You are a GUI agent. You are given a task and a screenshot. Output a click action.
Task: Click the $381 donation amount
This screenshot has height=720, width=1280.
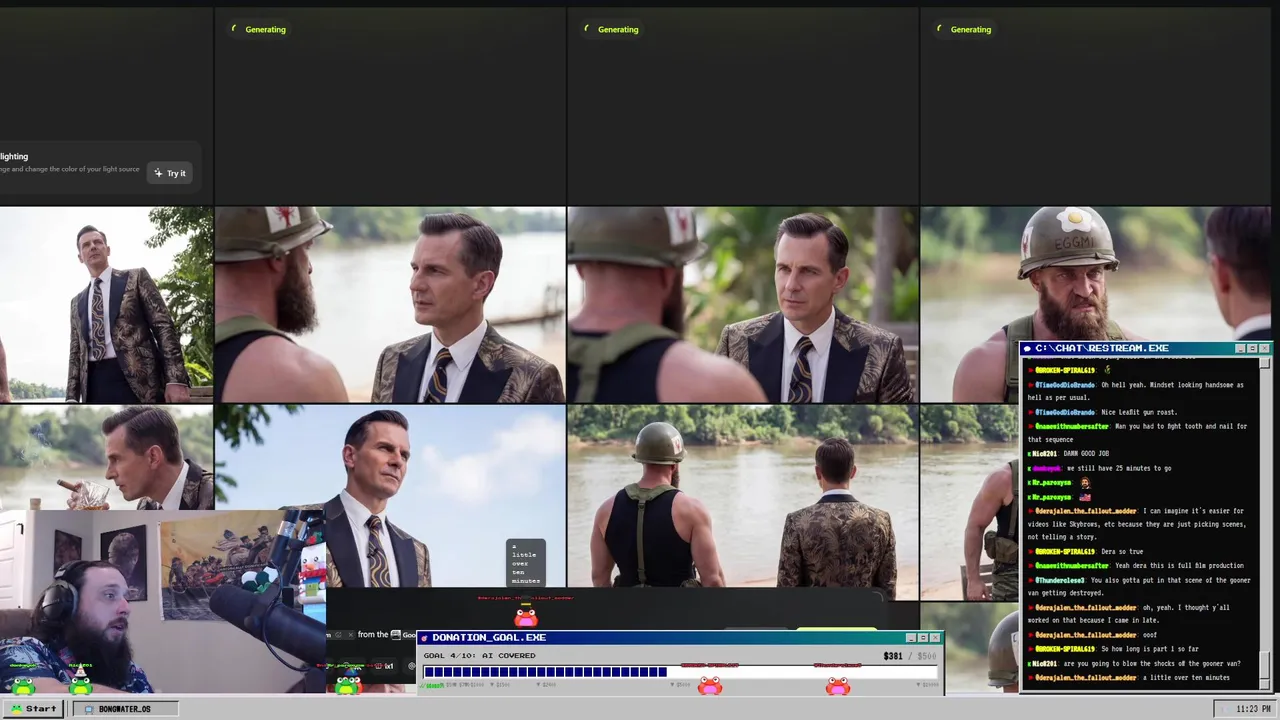pyautogui.click(x=893, y=656)
